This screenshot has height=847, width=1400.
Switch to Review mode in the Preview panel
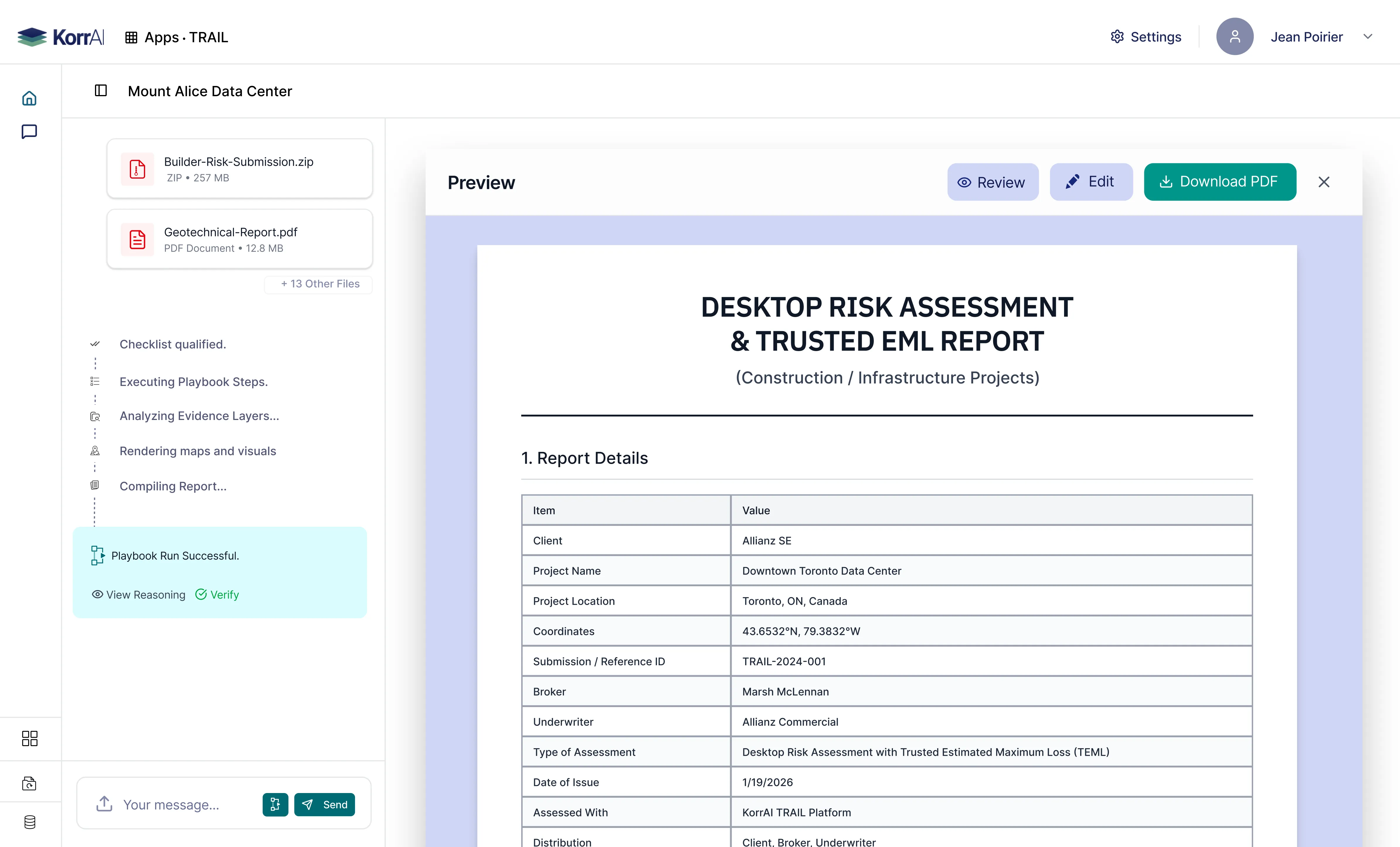coord(992,182)
